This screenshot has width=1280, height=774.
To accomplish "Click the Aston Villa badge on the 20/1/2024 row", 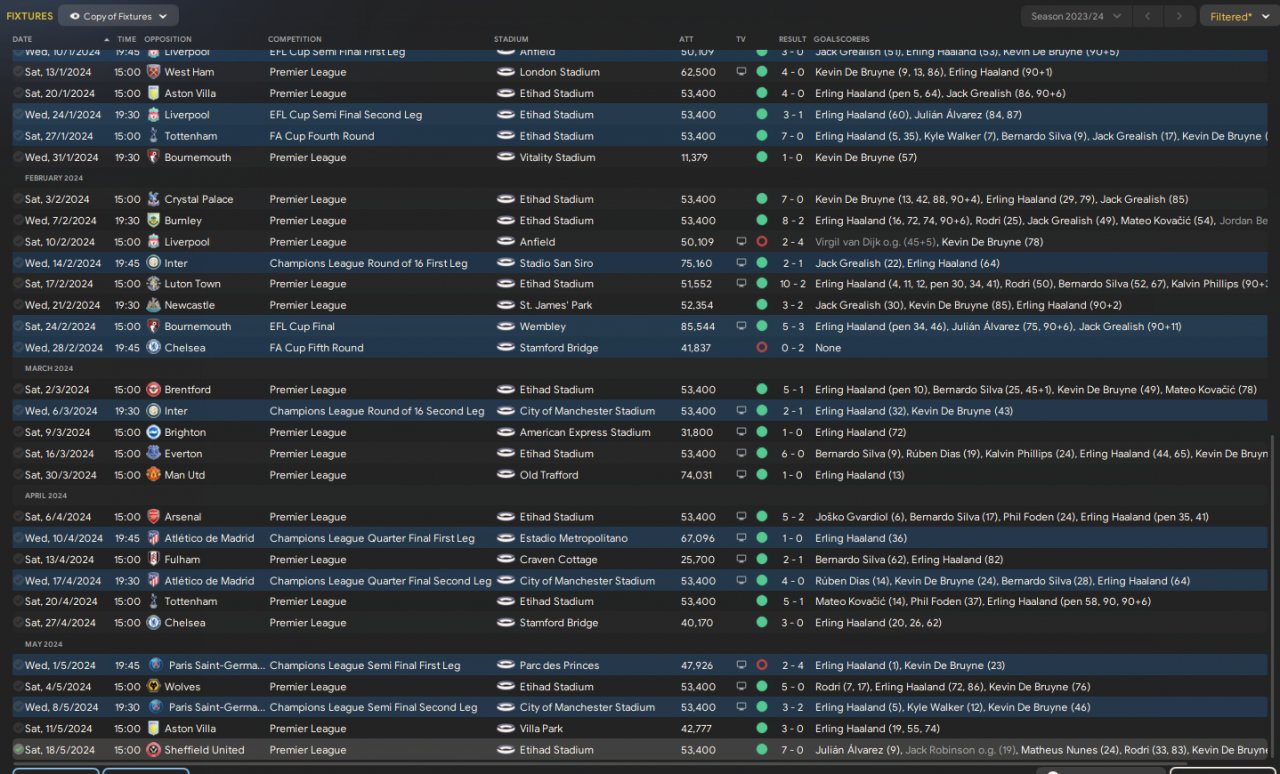I will point(153,93).
